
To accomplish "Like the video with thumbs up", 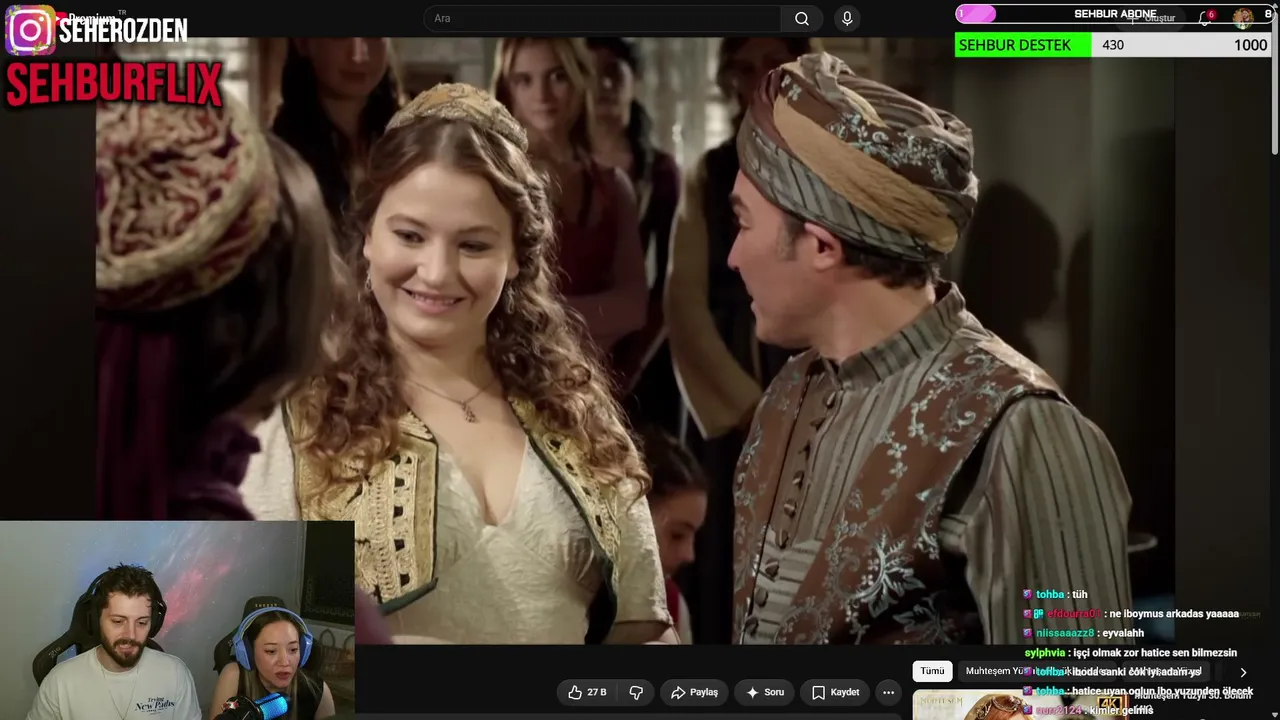I will [x=587, y=692].
